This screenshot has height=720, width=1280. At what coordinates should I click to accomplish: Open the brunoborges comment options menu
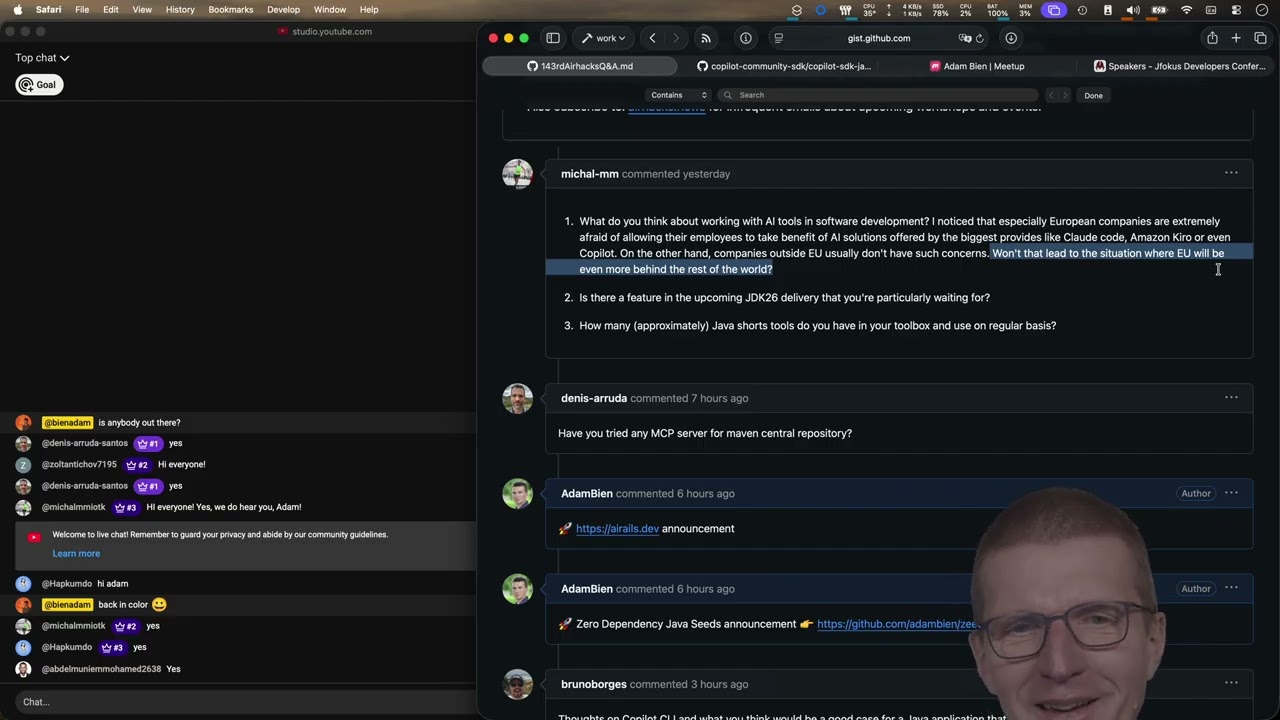point(1231,683)
